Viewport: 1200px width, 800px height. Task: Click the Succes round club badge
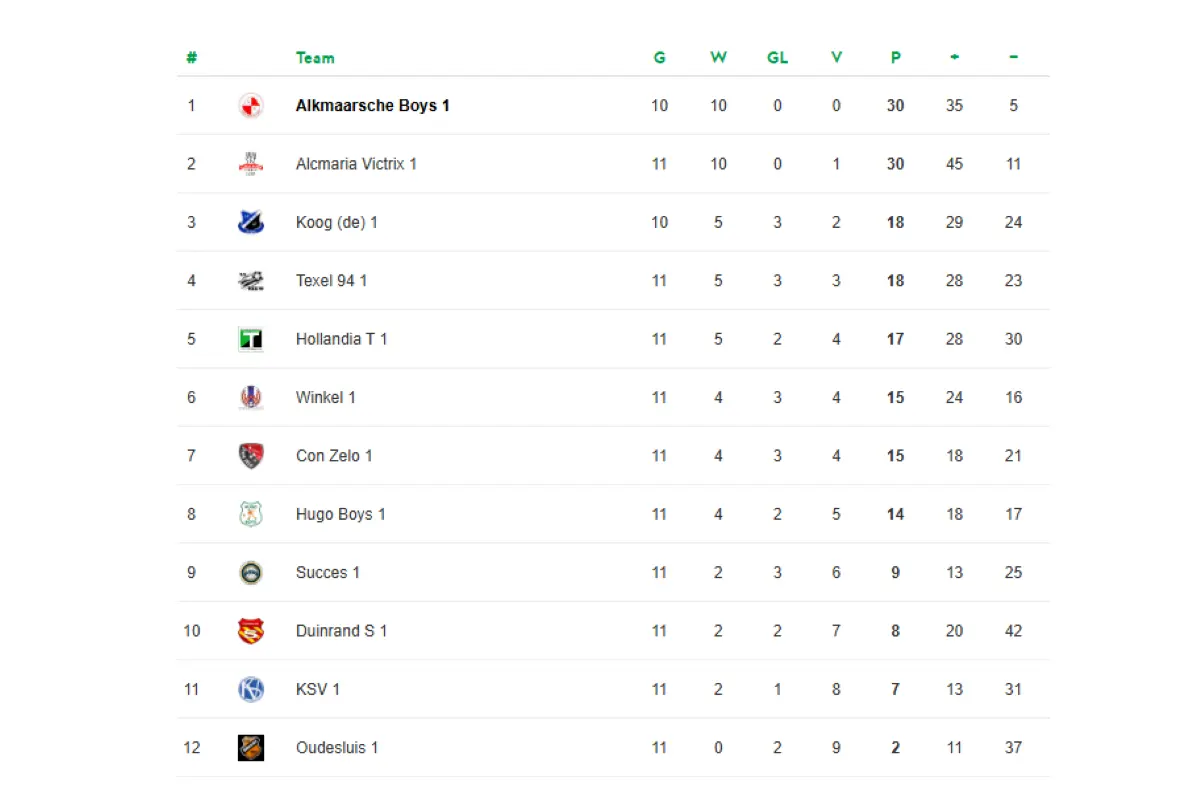coord(251,572)
